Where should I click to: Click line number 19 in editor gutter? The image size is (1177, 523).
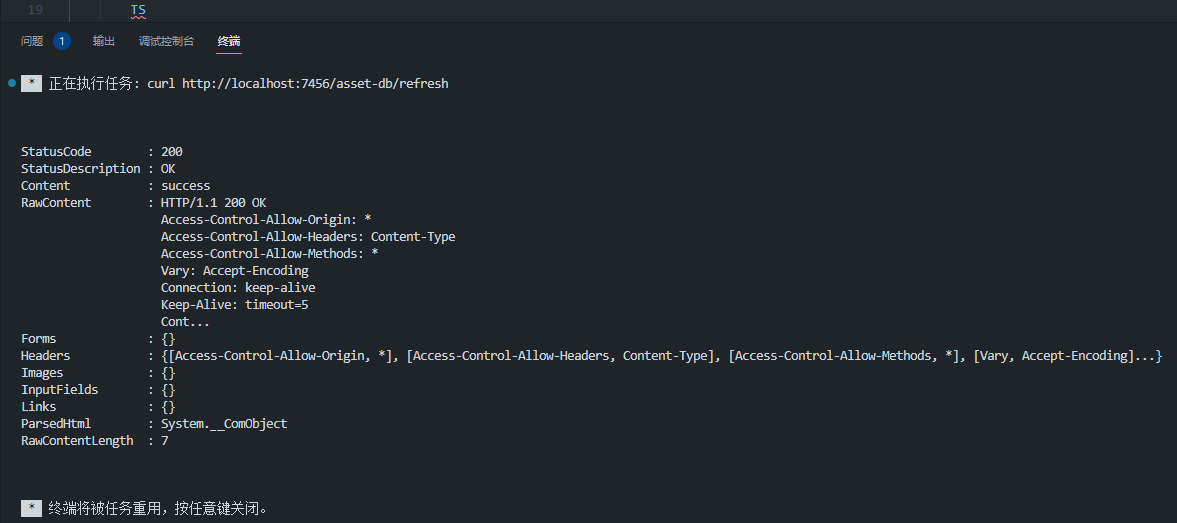pyautogui.click(x=35, y=10)
